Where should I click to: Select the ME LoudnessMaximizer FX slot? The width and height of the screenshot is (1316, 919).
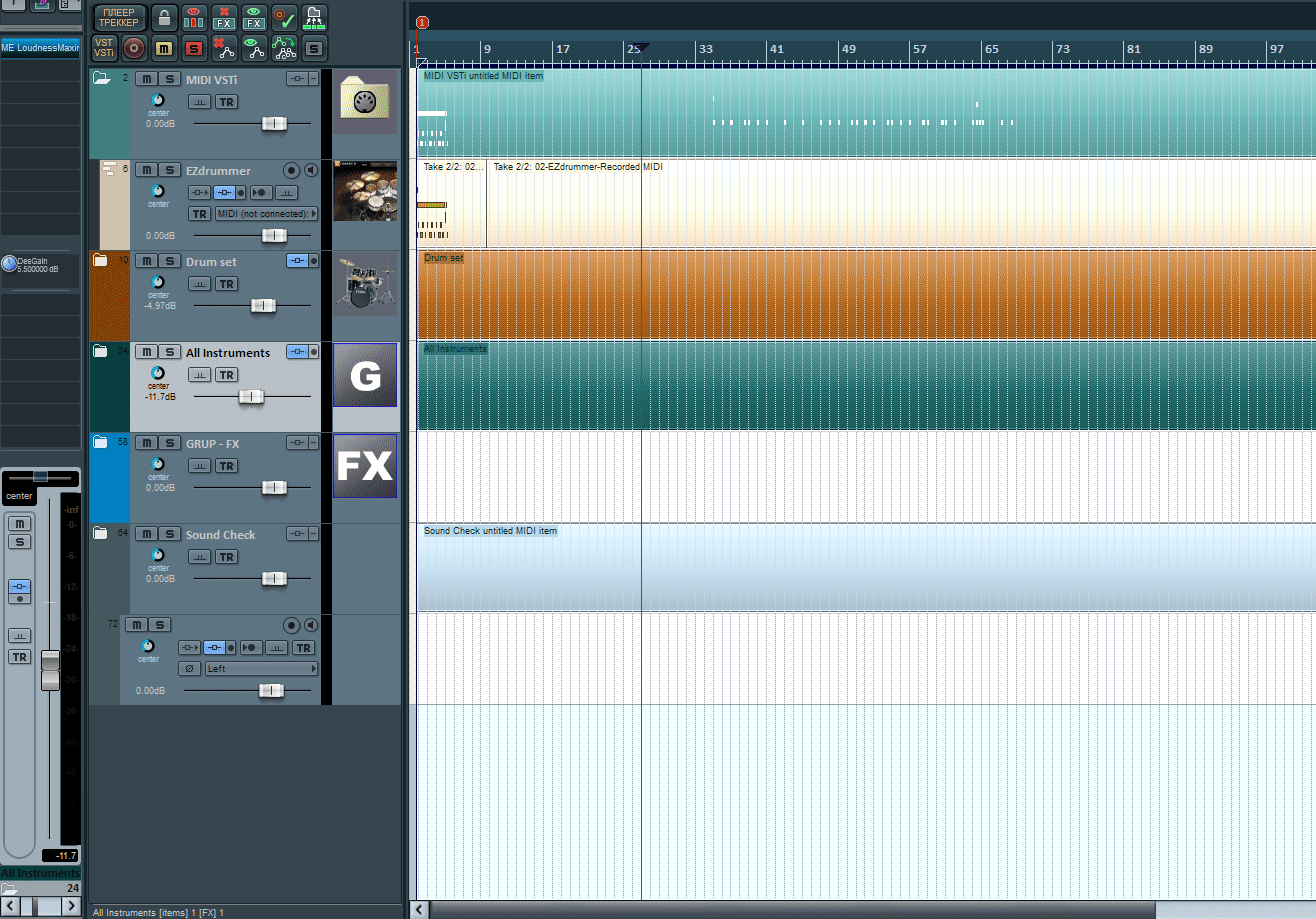point(40,48)
